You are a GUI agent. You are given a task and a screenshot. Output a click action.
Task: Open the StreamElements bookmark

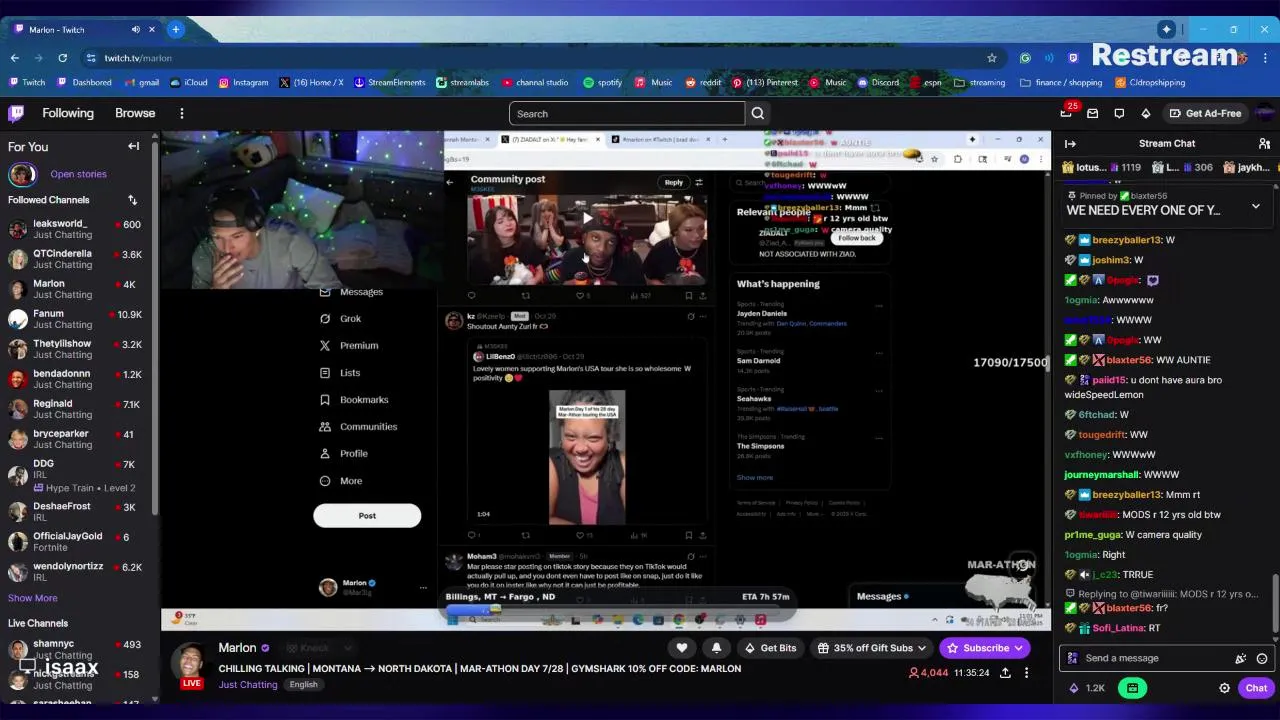click(389, 83)
